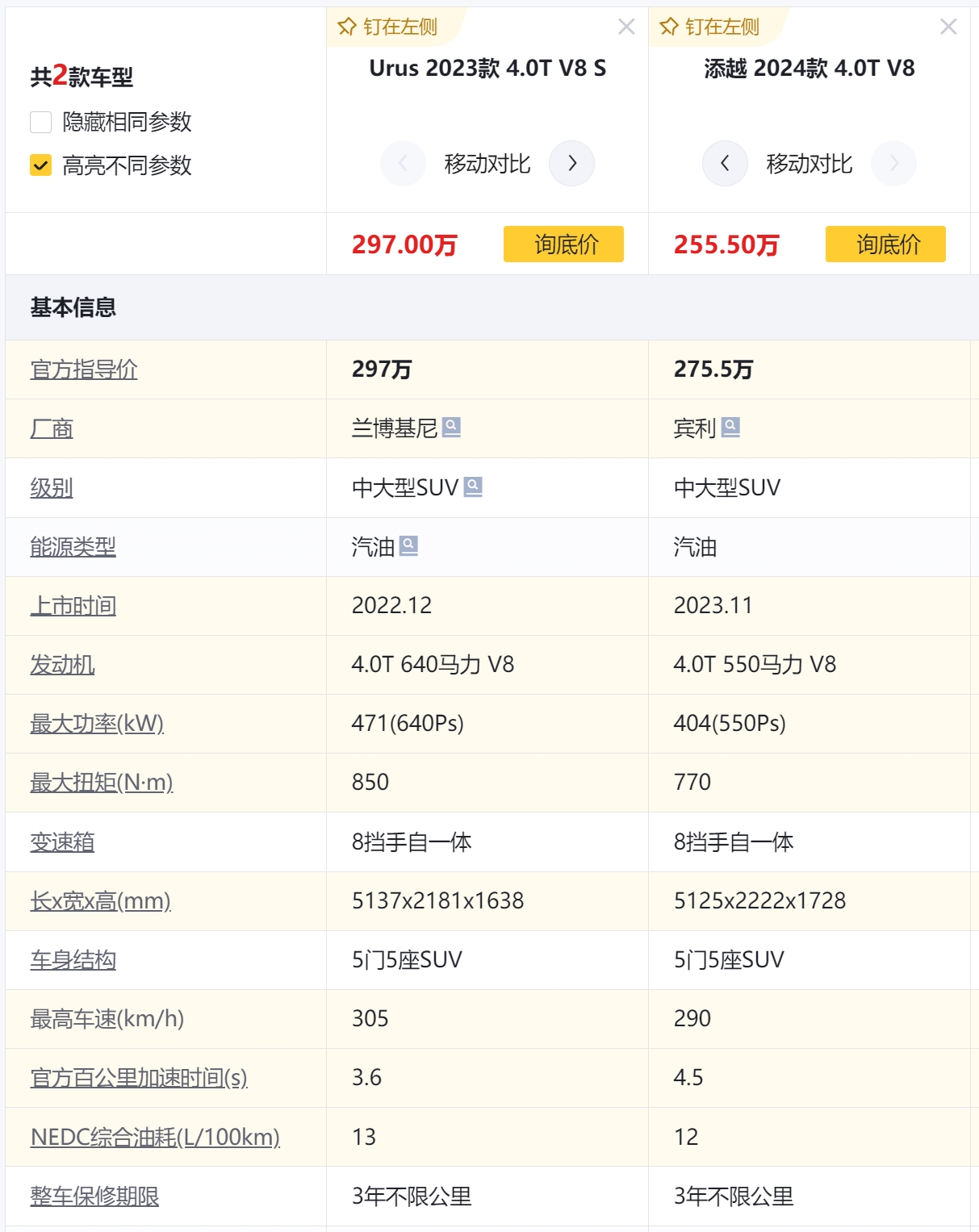Open the 汽油 energy type lookup icon

pyautogui.click(x=409, y=546)
